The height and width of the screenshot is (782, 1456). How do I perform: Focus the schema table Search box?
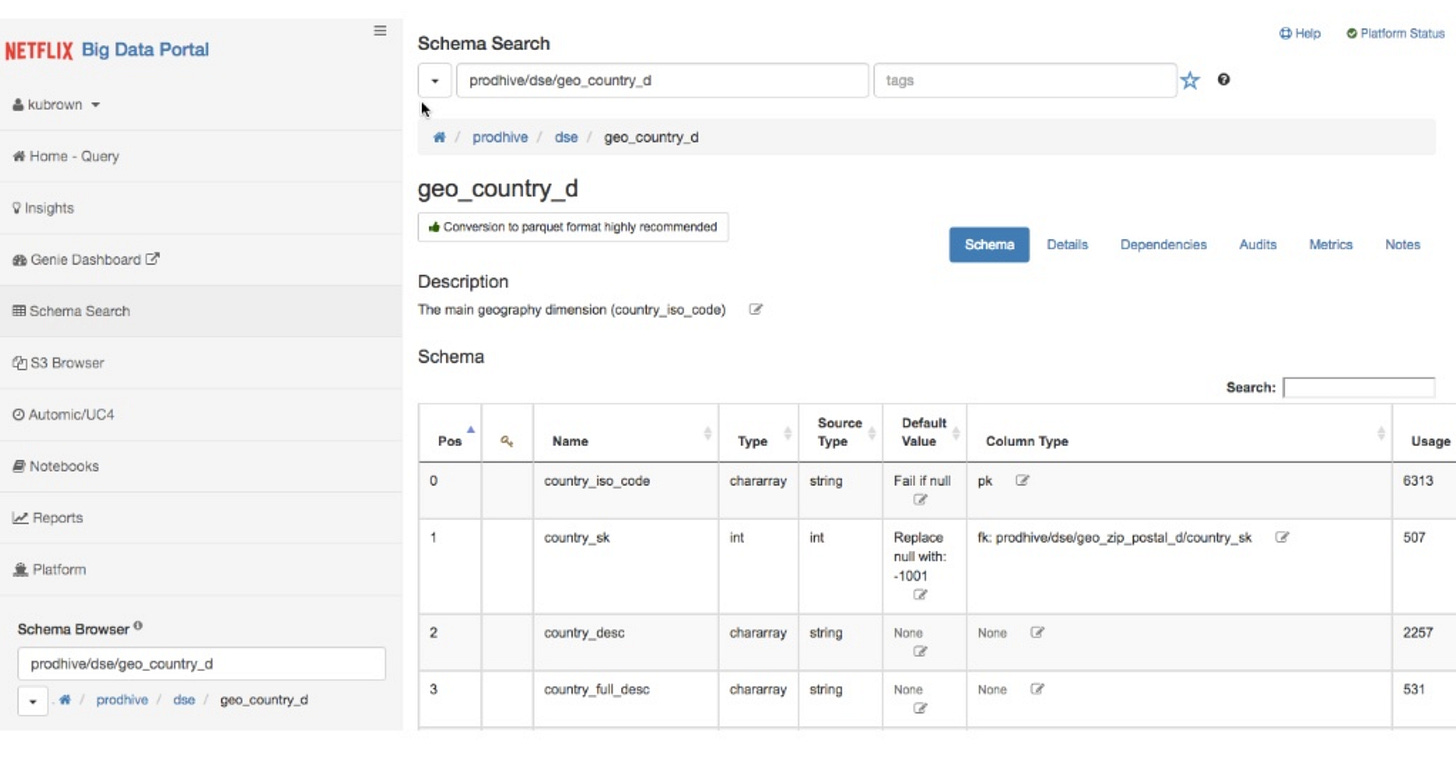coord(1359,387)
